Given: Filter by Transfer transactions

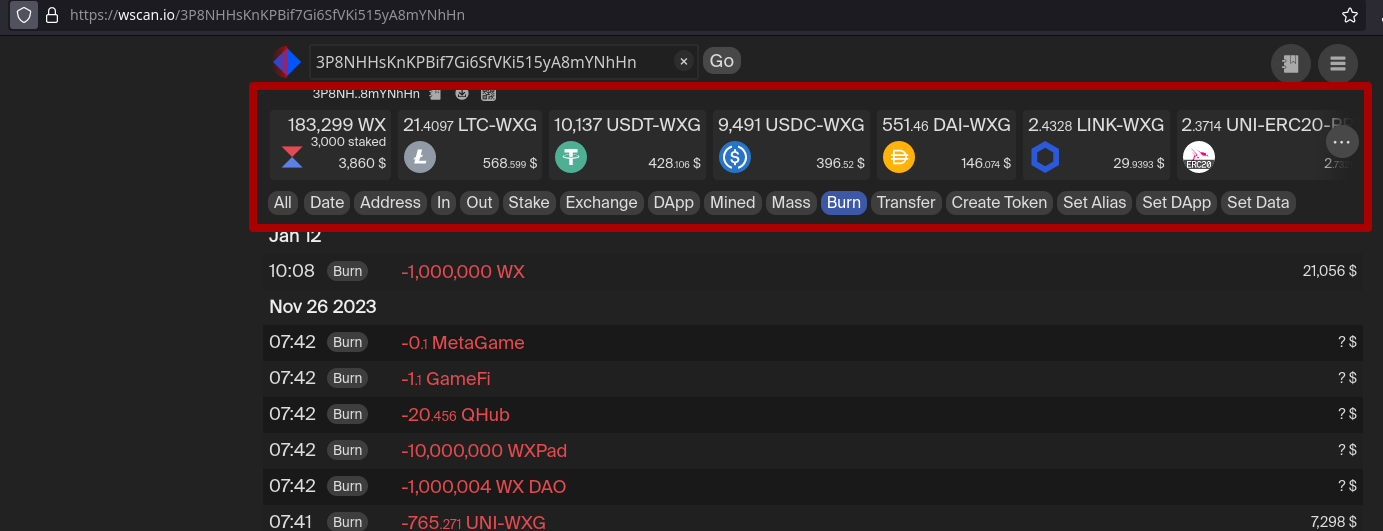Looking at the screenshot, I should (x=906, y=203).
